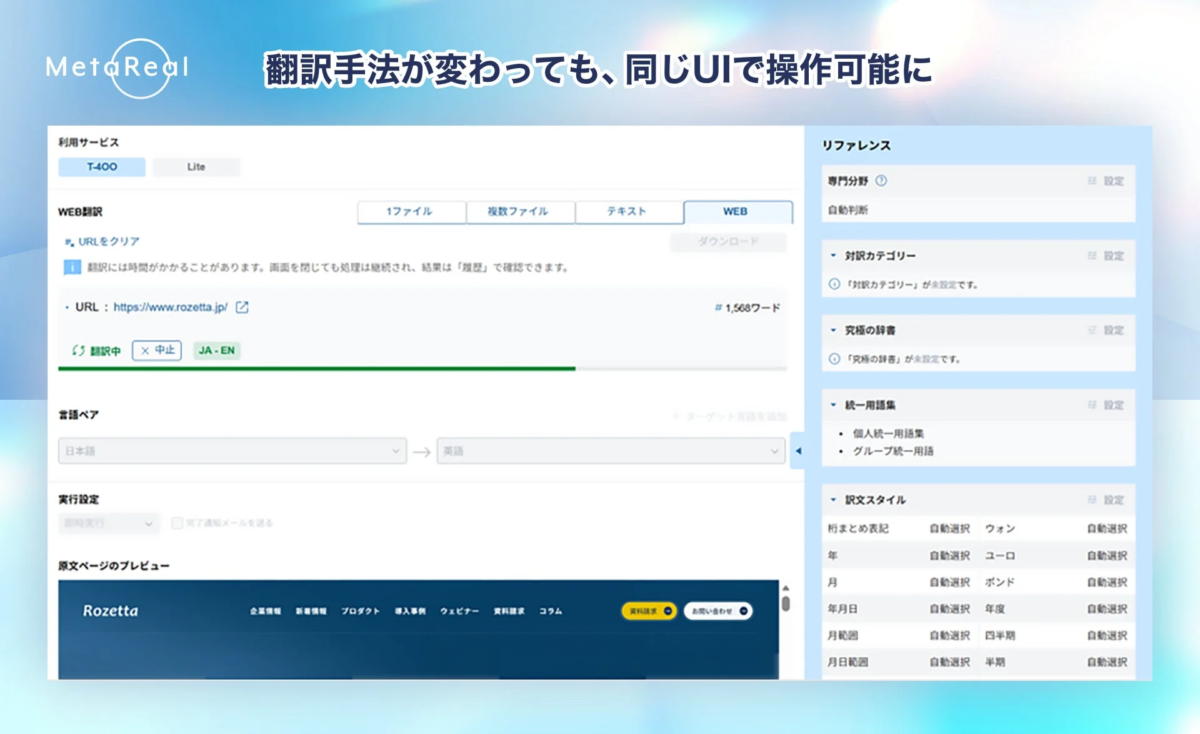Click the 設定 gear icon for 究極の辞書

click(x=1093, y=330)
